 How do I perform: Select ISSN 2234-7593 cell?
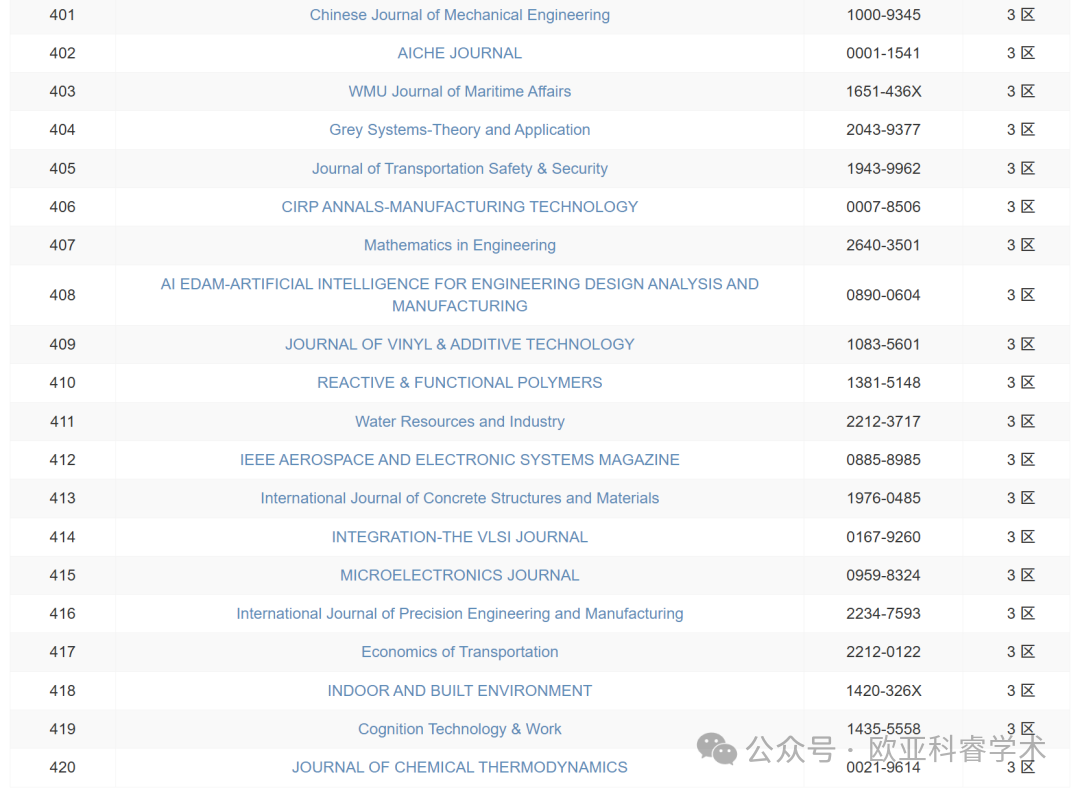(883, 614)
